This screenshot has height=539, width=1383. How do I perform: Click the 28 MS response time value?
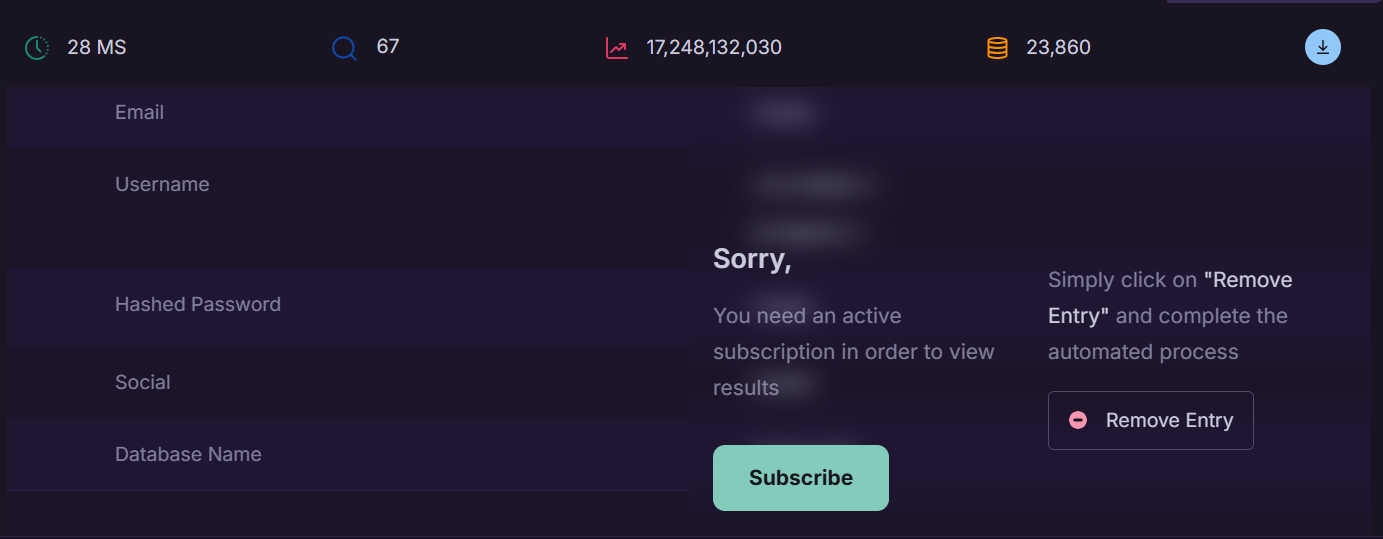(96, 48)
